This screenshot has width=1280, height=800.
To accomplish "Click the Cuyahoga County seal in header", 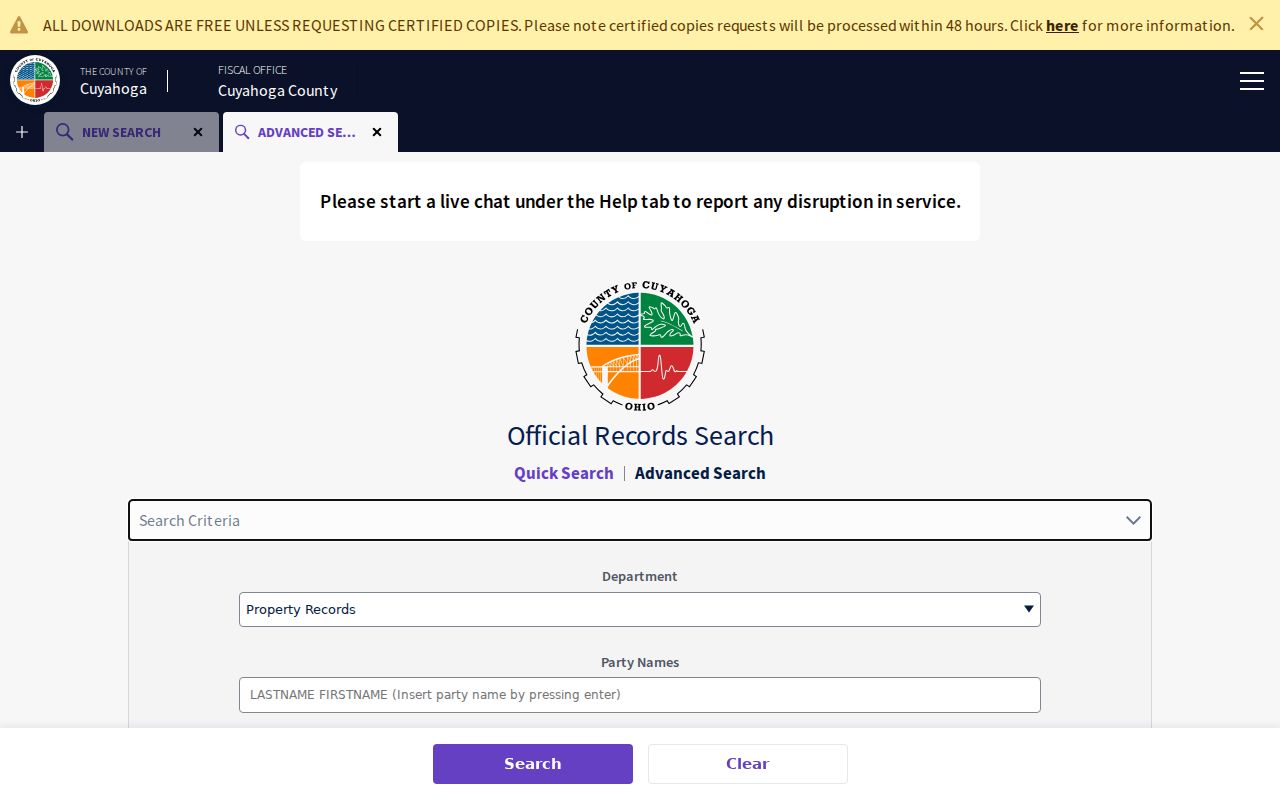I will [35, 80].
